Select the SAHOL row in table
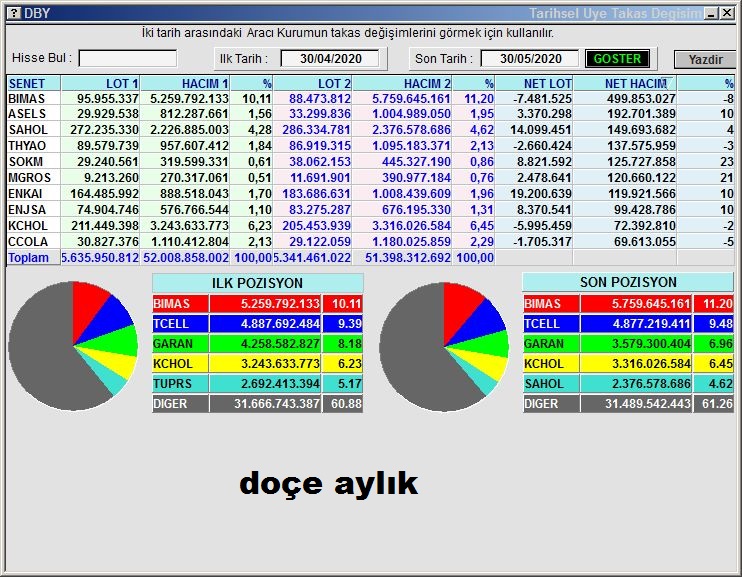The height and width of the screenshot is (577, 742). click(x=371, y=130)
